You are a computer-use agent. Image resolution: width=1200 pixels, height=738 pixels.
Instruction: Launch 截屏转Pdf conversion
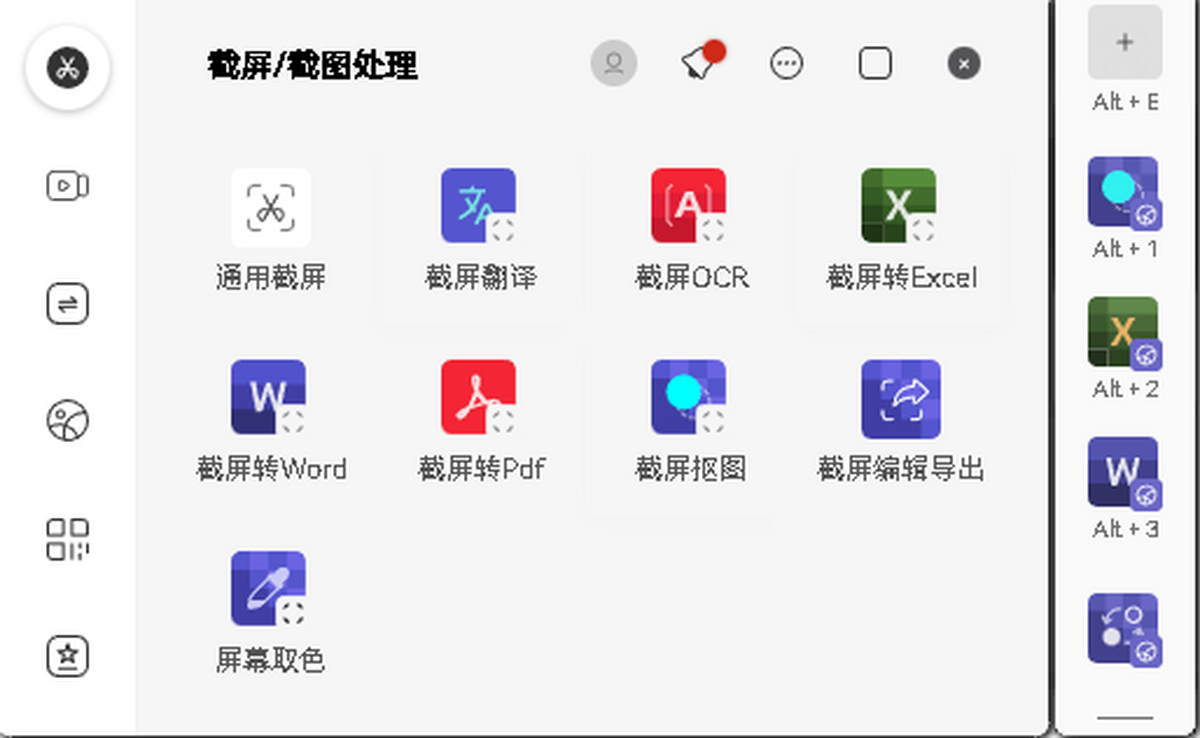[x=481, y=422]
